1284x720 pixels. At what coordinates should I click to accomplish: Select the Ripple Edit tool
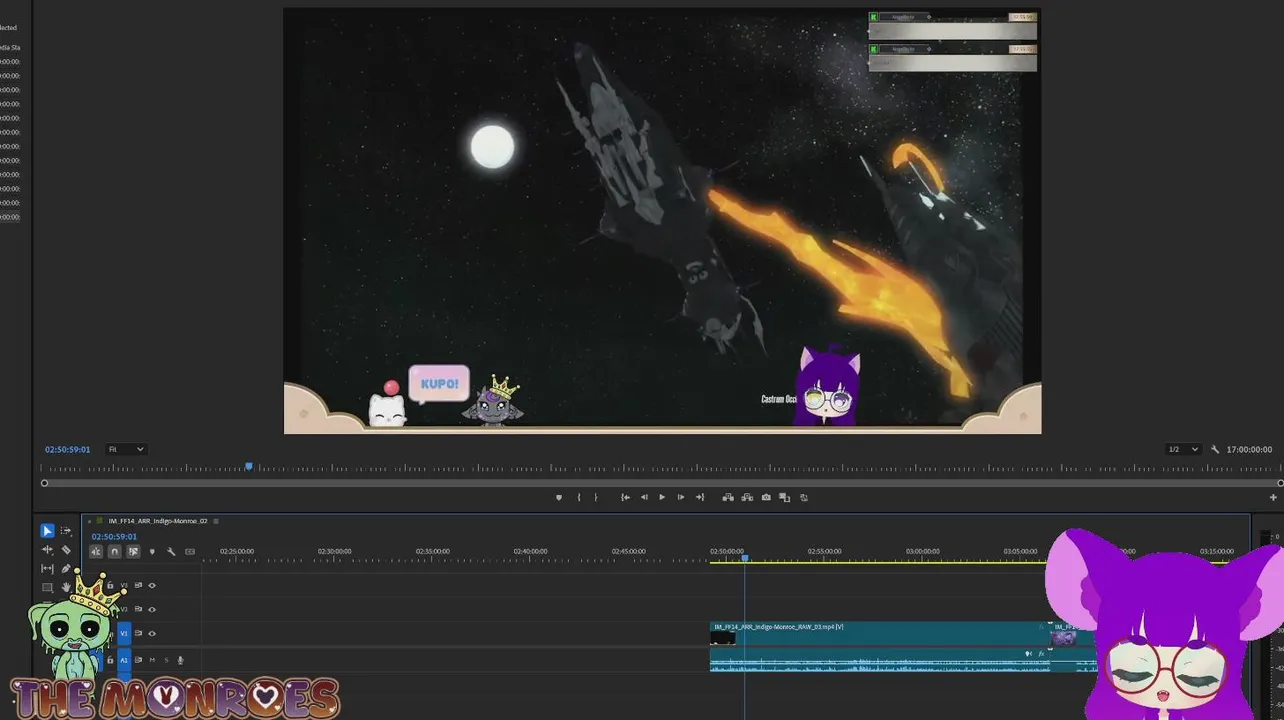click(47, 550)
